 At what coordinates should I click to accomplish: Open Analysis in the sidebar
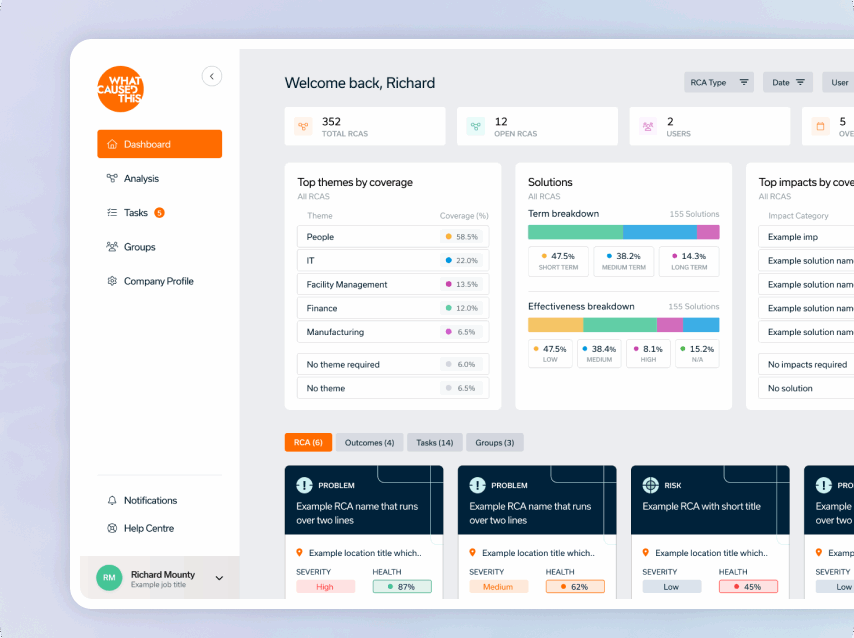[x=141, y=178]
